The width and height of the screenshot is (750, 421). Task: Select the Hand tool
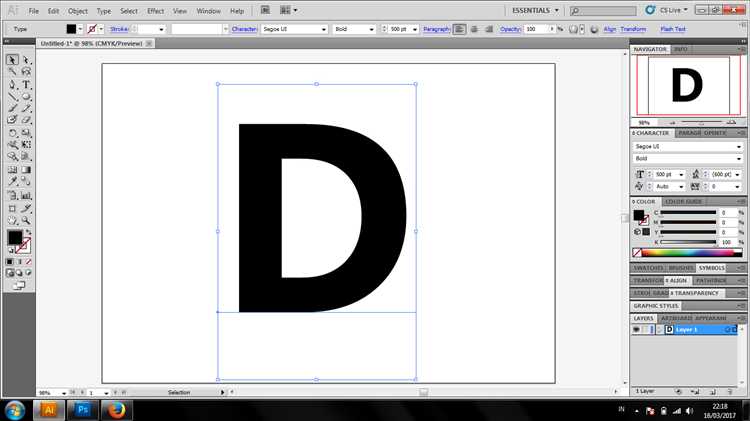click(x=12, y=221)
